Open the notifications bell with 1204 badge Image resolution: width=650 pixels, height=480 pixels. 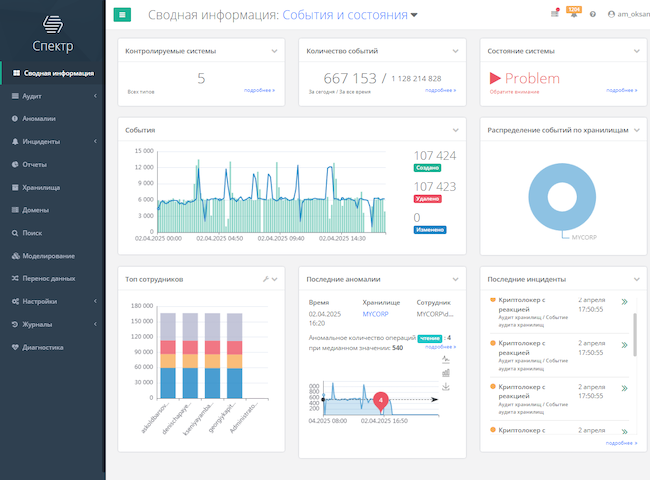[573, 15]
